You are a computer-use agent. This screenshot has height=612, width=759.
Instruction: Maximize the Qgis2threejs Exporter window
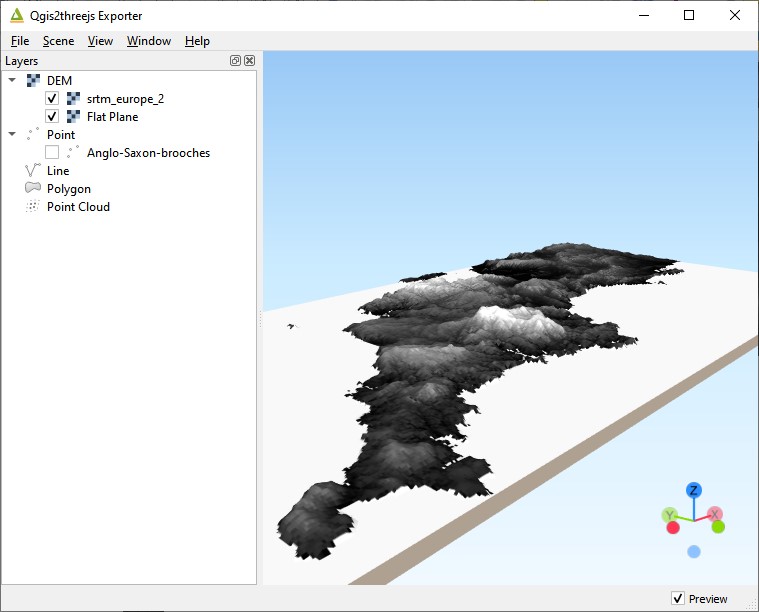689,15
